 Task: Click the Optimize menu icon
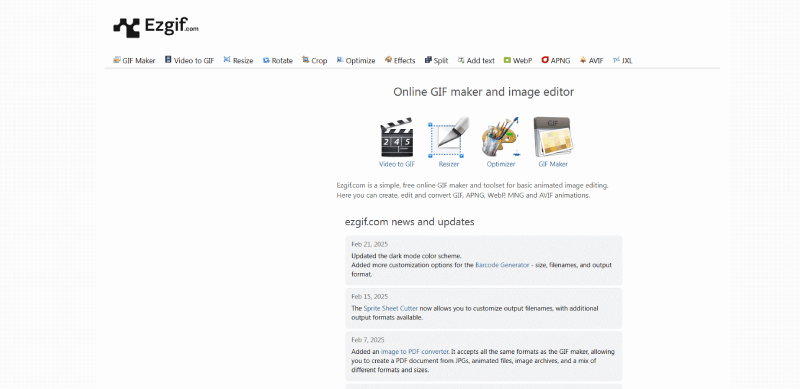(340, 60)
